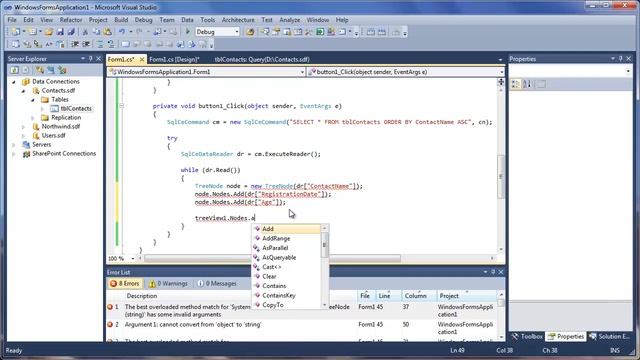Screen dimensions: 640x360
Task: Open the 100 % zoom dropdown
Action: (132, 258)
